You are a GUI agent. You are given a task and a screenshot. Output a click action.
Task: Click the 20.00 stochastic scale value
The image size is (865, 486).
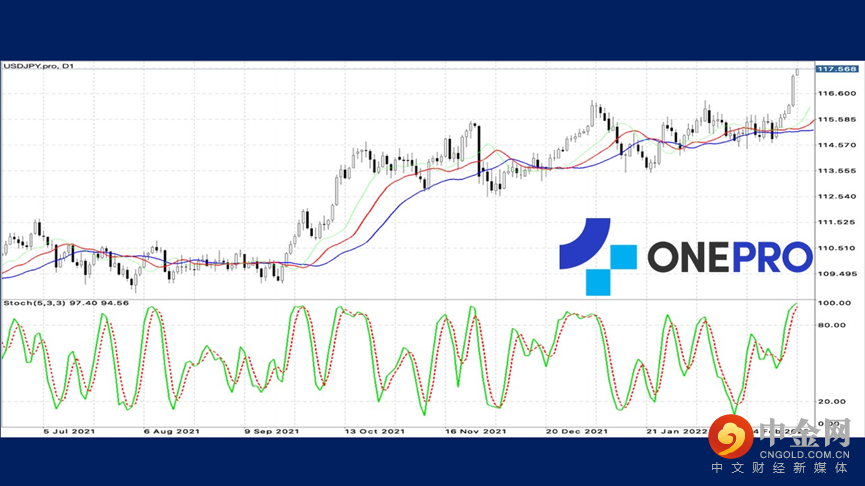tap(832, 401)
